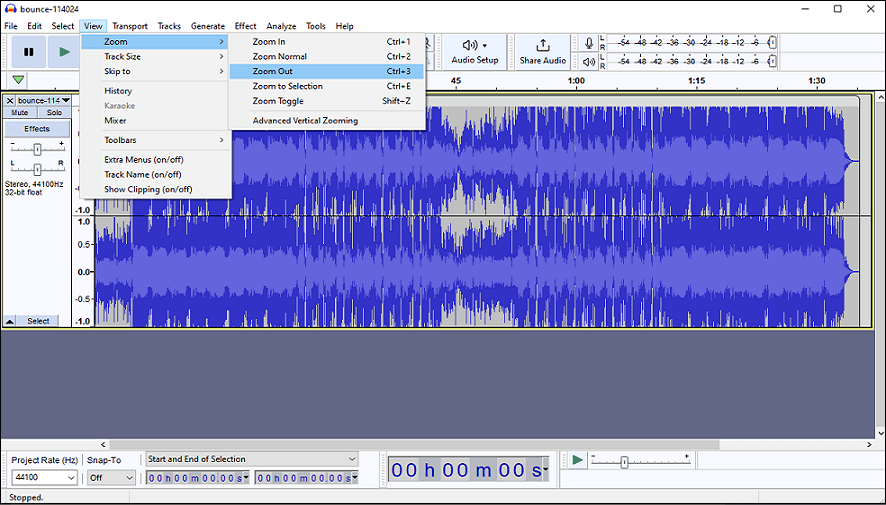Open the Effect menu
886x505 pixels.
click(245, 26)
